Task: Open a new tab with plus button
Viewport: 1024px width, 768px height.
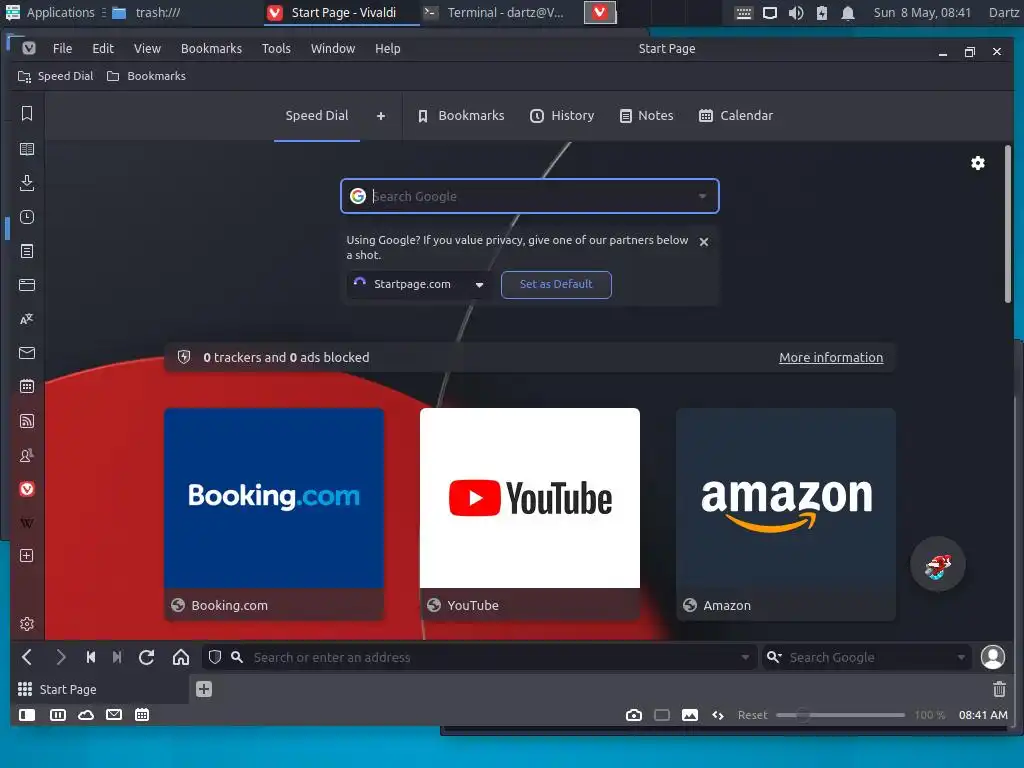Action: click(x=204, y=689)
